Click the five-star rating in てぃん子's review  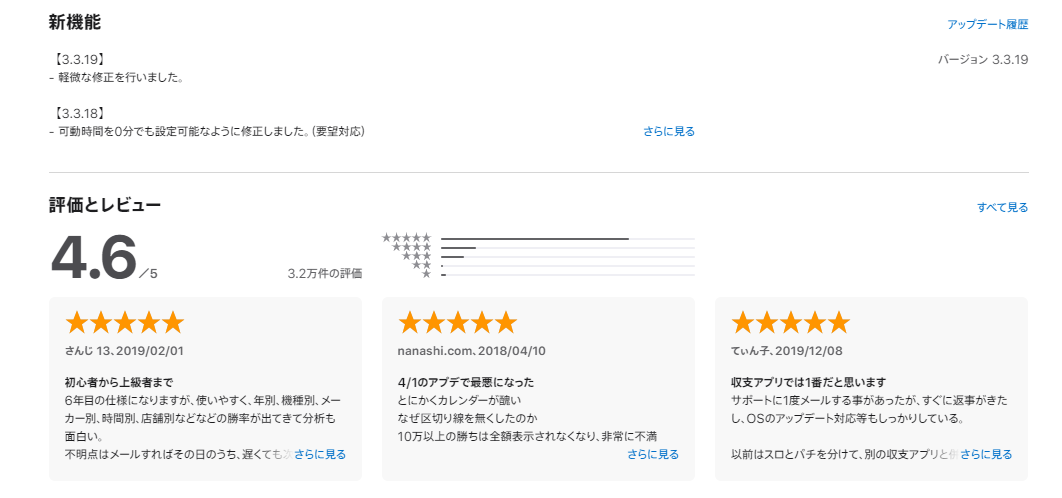tap(790, 323)
